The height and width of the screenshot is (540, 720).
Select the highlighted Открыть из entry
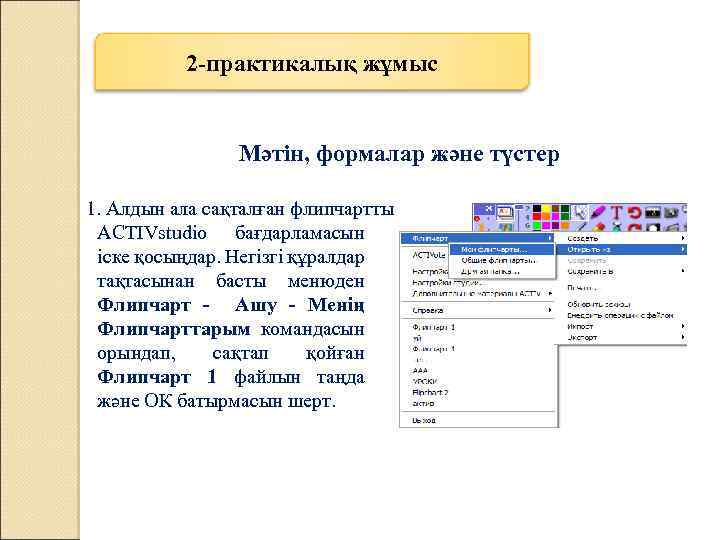621,249
